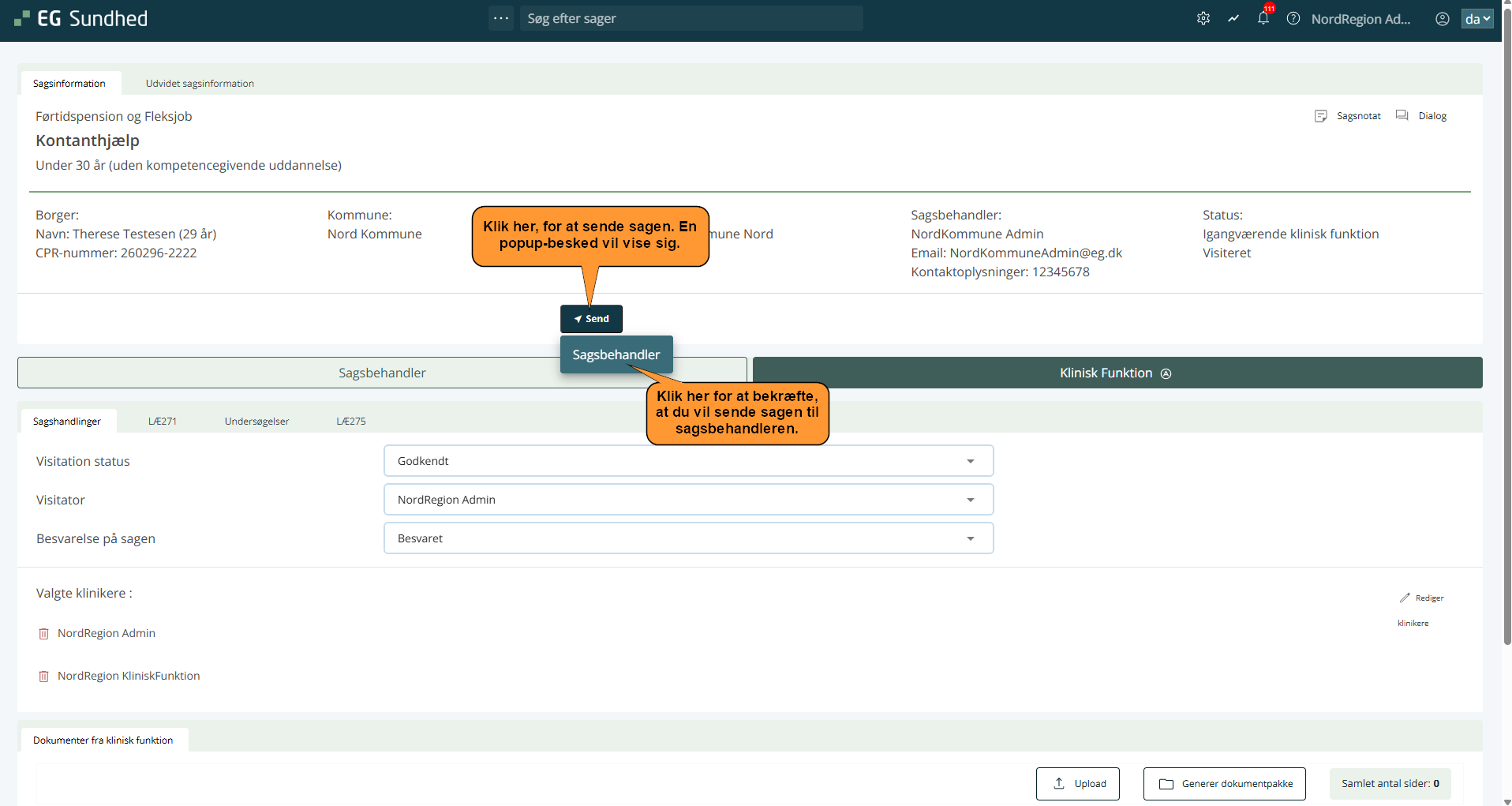
Task: Click the help question mark icon
Action: [1293, 18]
